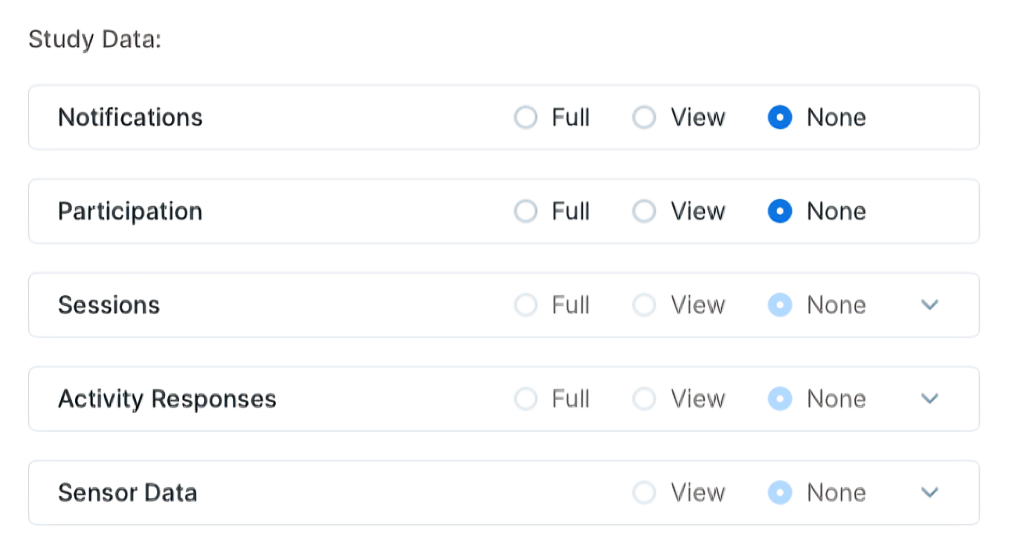
Task: Set Participation permission to View
Action: (645, 212)
